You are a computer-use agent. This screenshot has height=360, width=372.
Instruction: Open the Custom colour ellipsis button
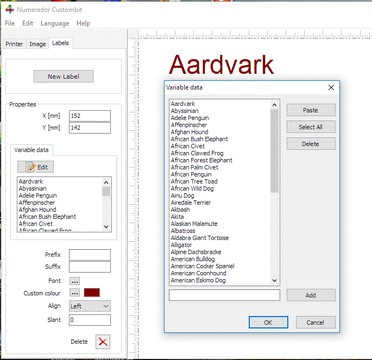click(x=75, y=293)
